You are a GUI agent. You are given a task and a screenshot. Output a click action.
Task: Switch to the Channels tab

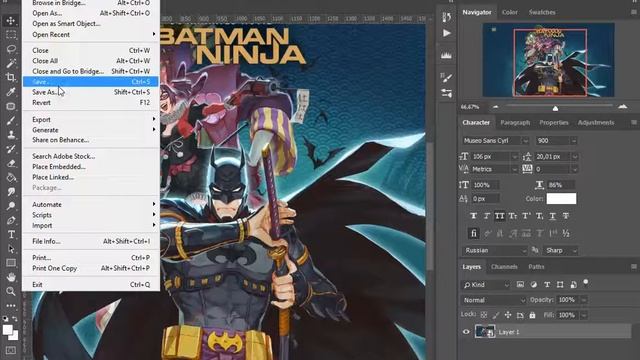(x=504, y=267)
